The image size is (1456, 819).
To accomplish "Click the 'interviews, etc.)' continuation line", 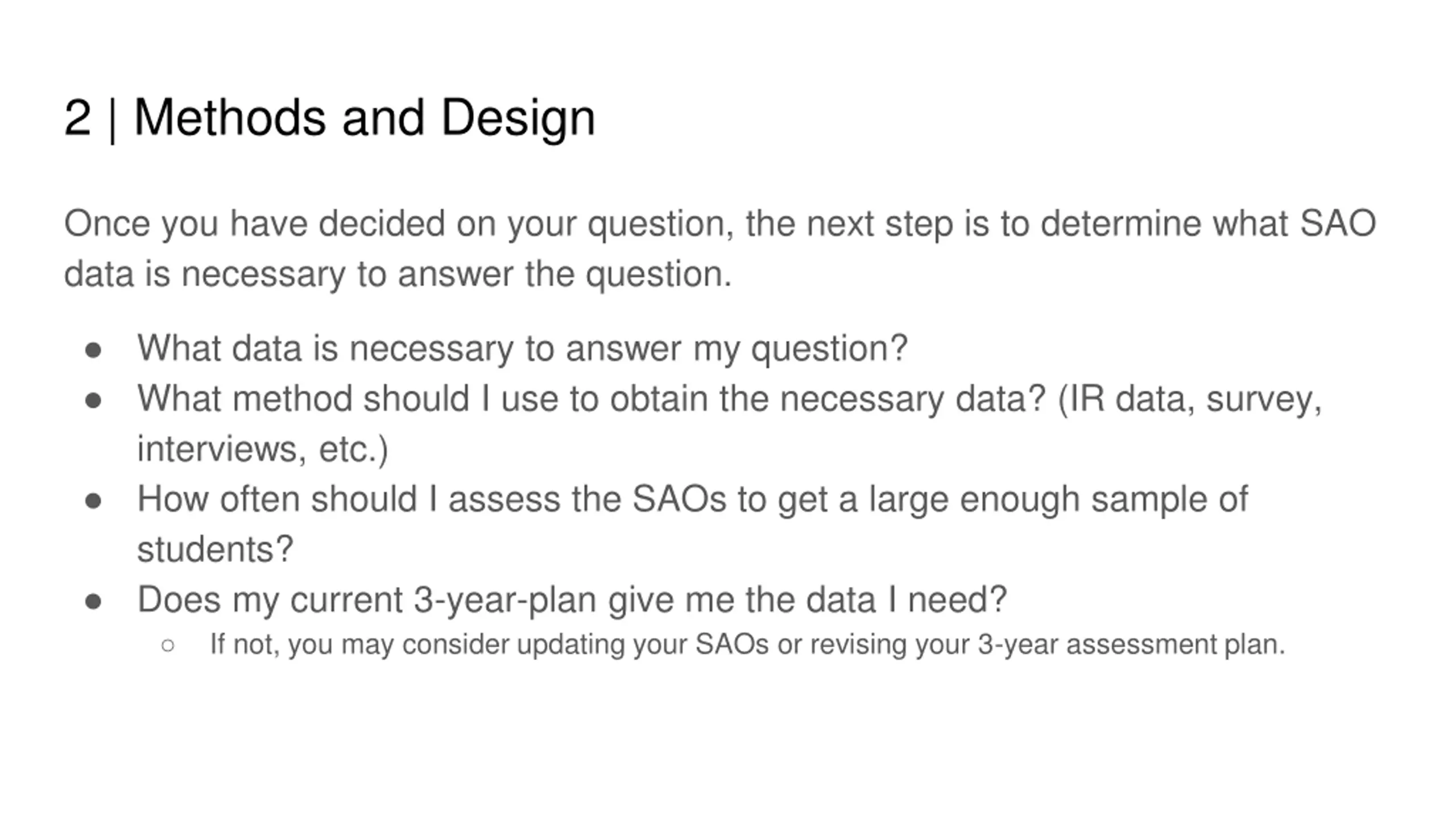I will (x=263, y=449).
